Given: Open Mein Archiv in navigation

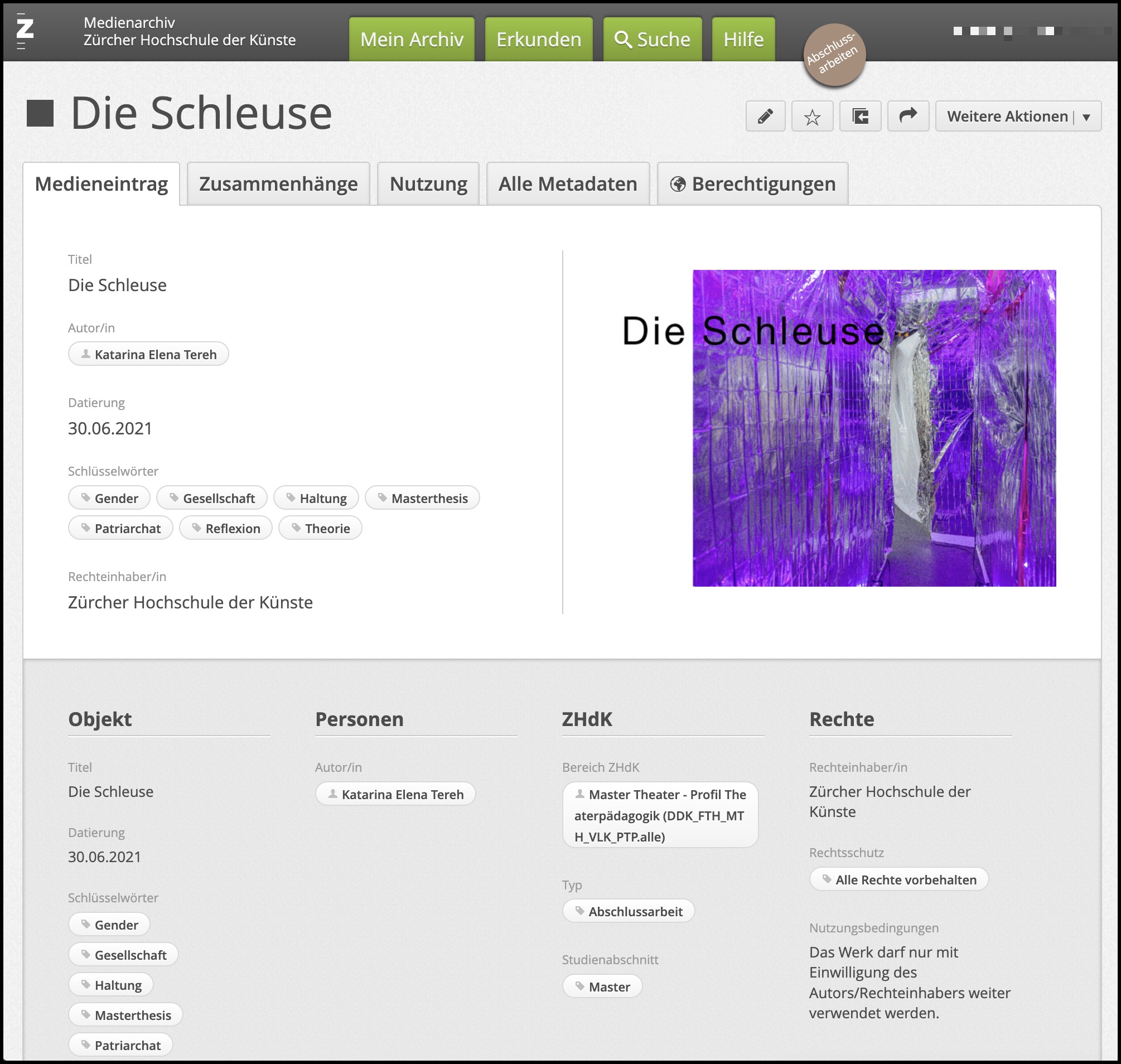Looking at the screenshot, I should point(412,39).
